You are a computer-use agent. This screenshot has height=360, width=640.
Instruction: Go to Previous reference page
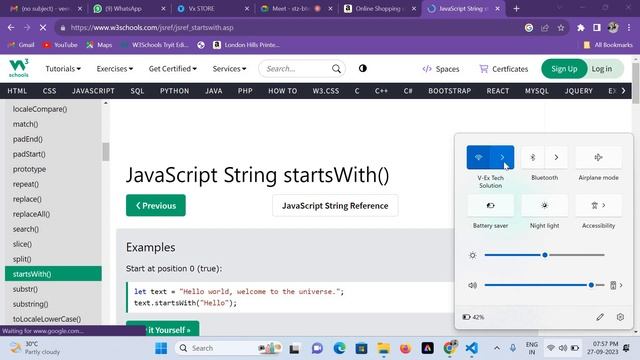tap(156, 205)
